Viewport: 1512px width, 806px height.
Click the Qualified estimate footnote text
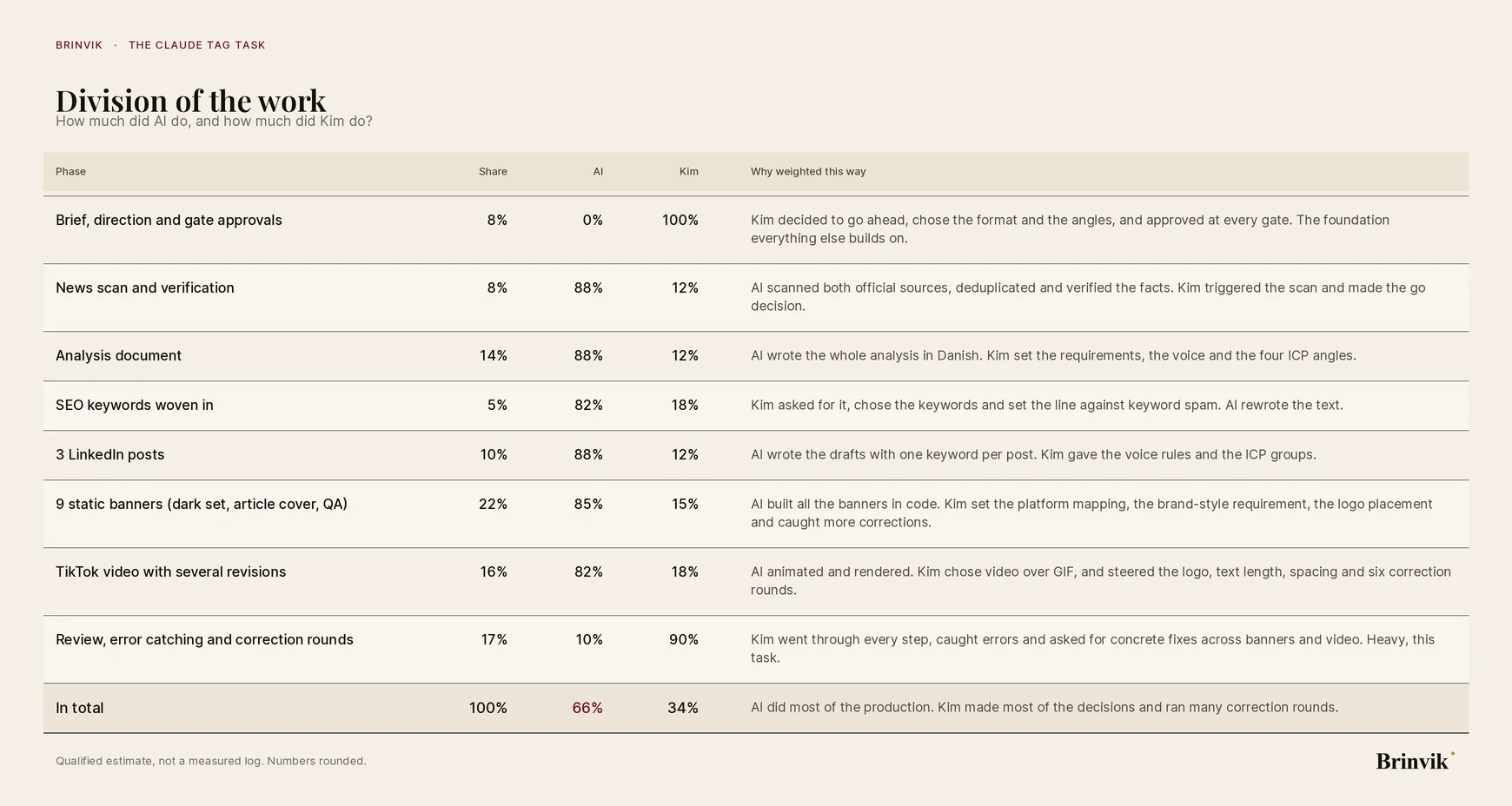point(211,761)
